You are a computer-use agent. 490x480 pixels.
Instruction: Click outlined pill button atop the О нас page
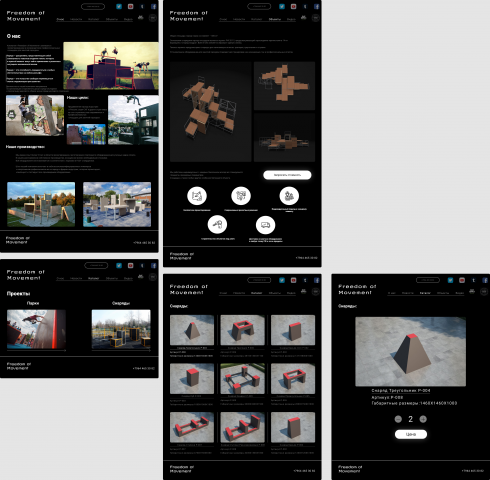93,6
